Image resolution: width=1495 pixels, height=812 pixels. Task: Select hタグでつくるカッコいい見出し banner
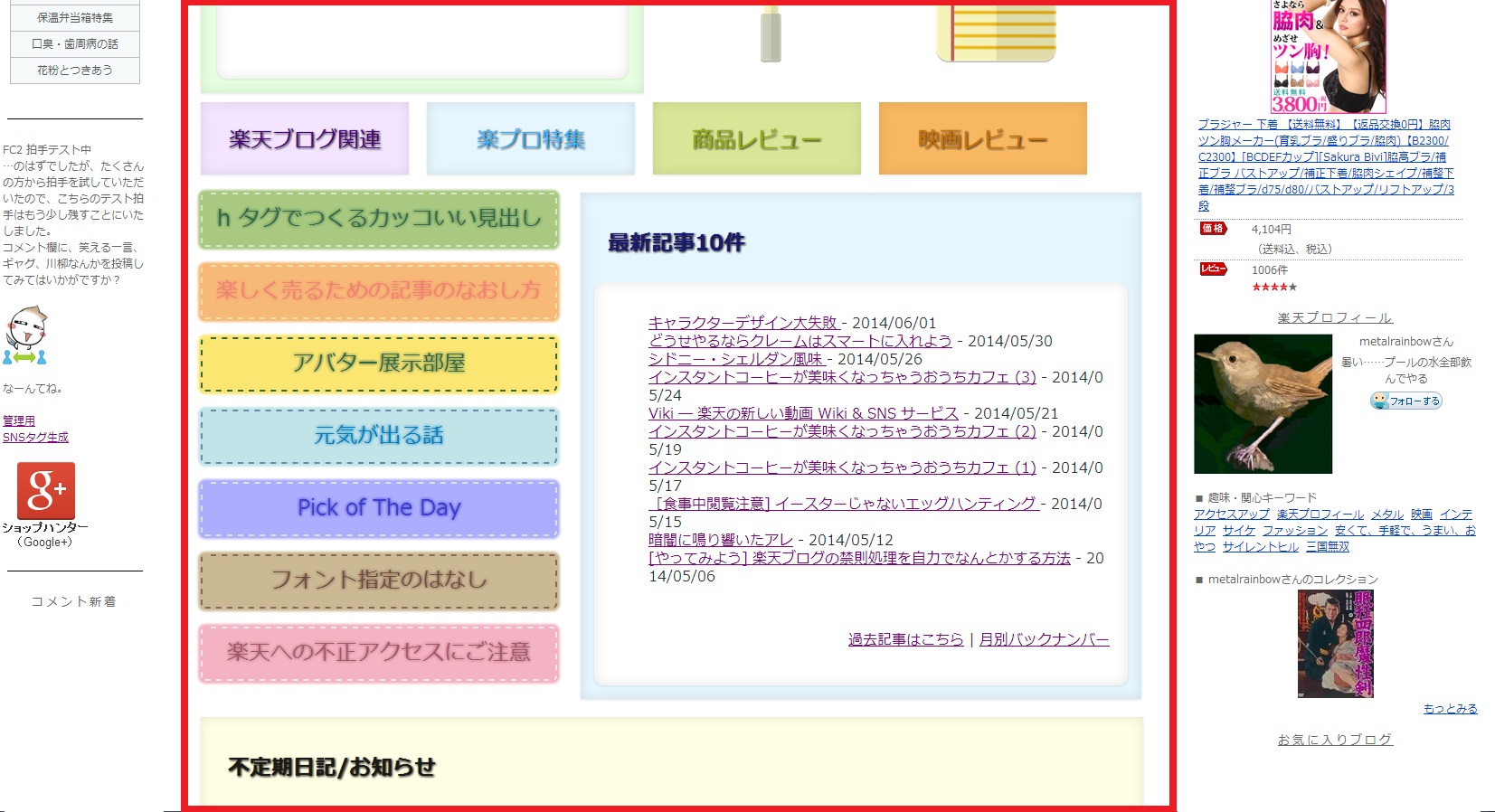(x=379, y=219)
